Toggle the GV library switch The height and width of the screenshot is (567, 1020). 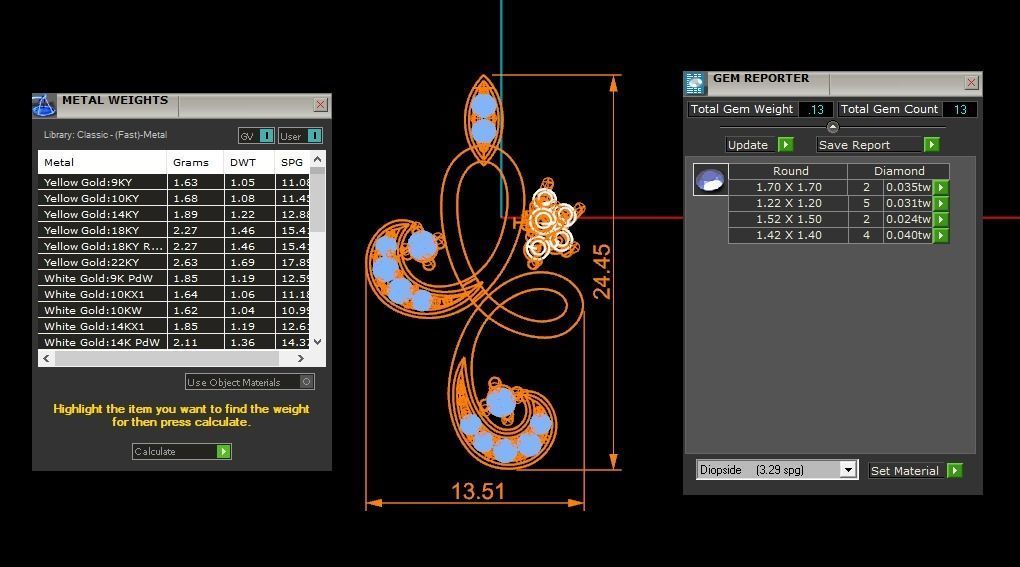click(x=267, y=136)
